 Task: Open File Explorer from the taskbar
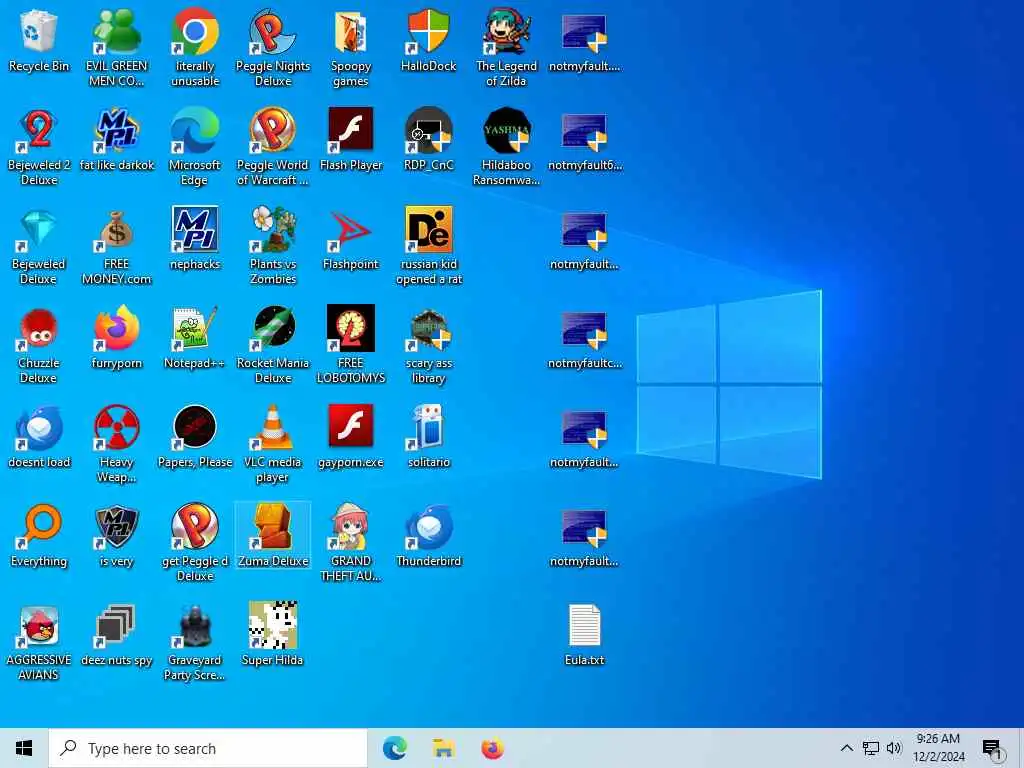(x=443, y=748)
